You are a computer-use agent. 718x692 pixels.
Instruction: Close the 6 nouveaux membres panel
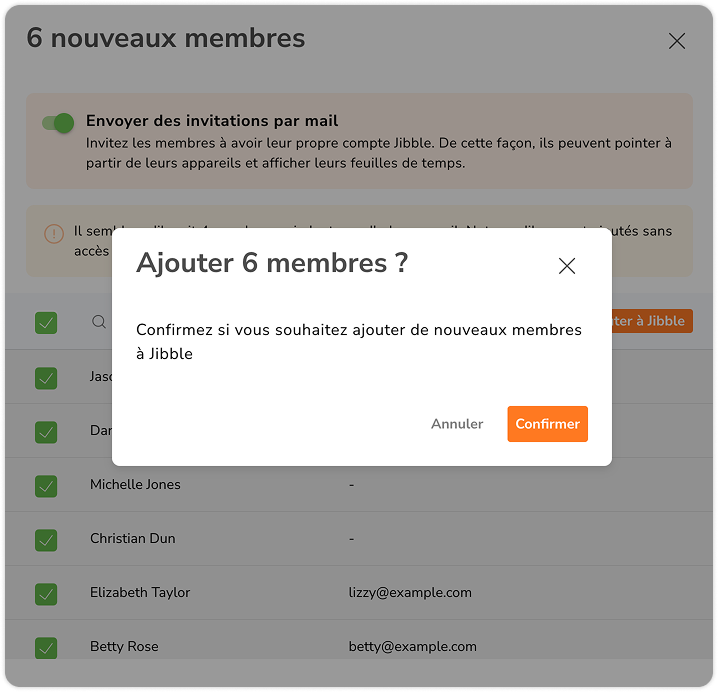point(677,41)
